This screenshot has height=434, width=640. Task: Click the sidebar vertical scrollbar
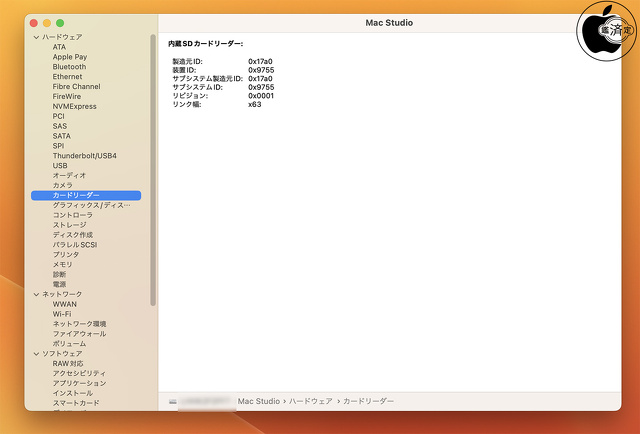point(153,170)
